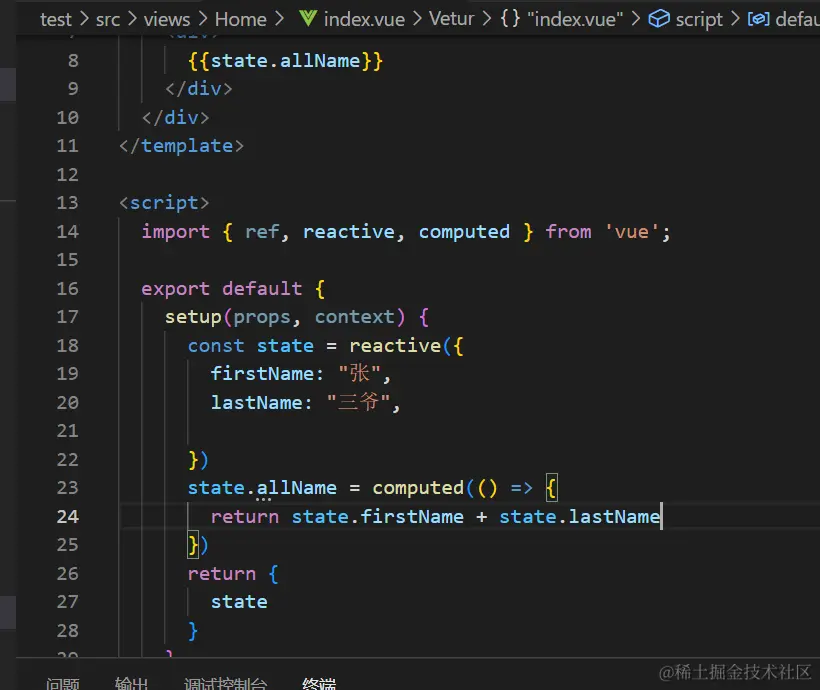This screenshot has width=820, height=690.
Task: Switch to the 输出 panel tab
Action: (x=131, y=683)
